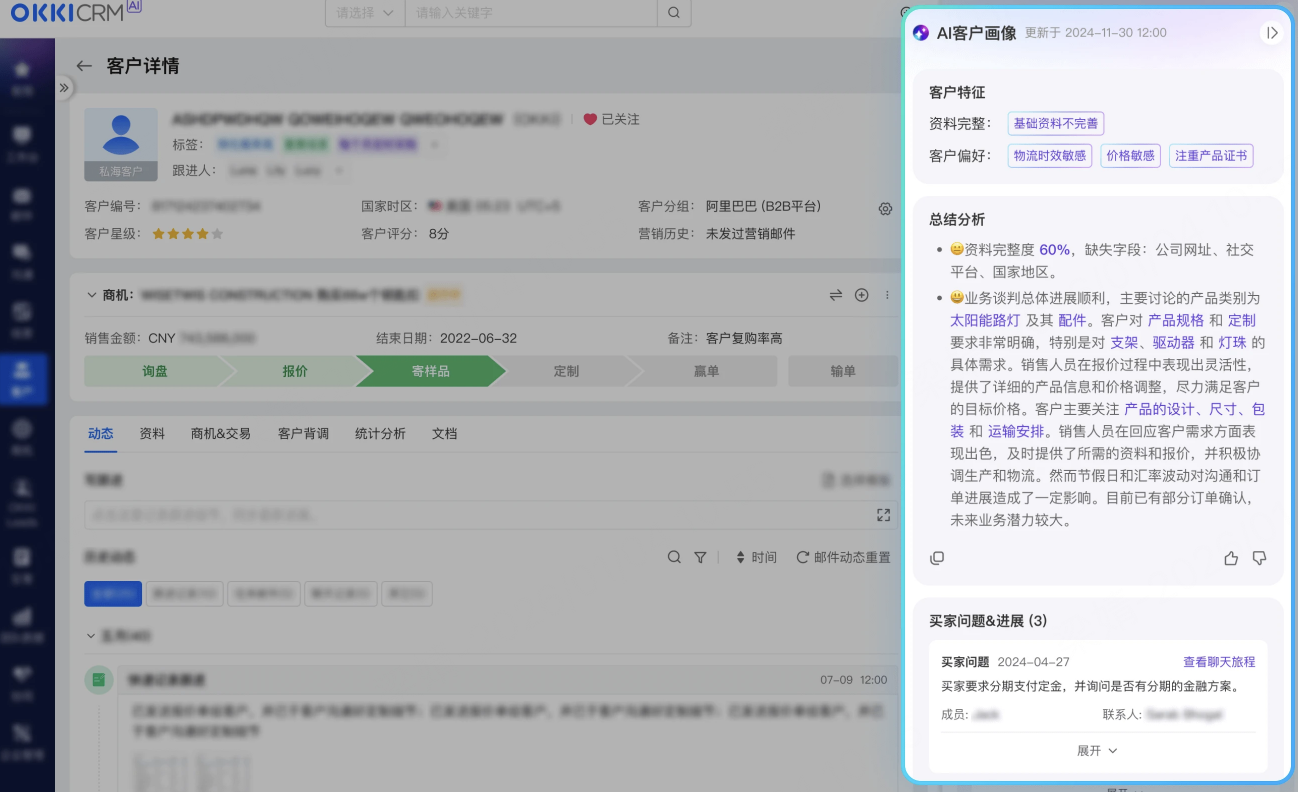The width and height of the screenshot is (1298, 792).
Task: Copy the AI summary analysis text
Action: coord(937,558)
